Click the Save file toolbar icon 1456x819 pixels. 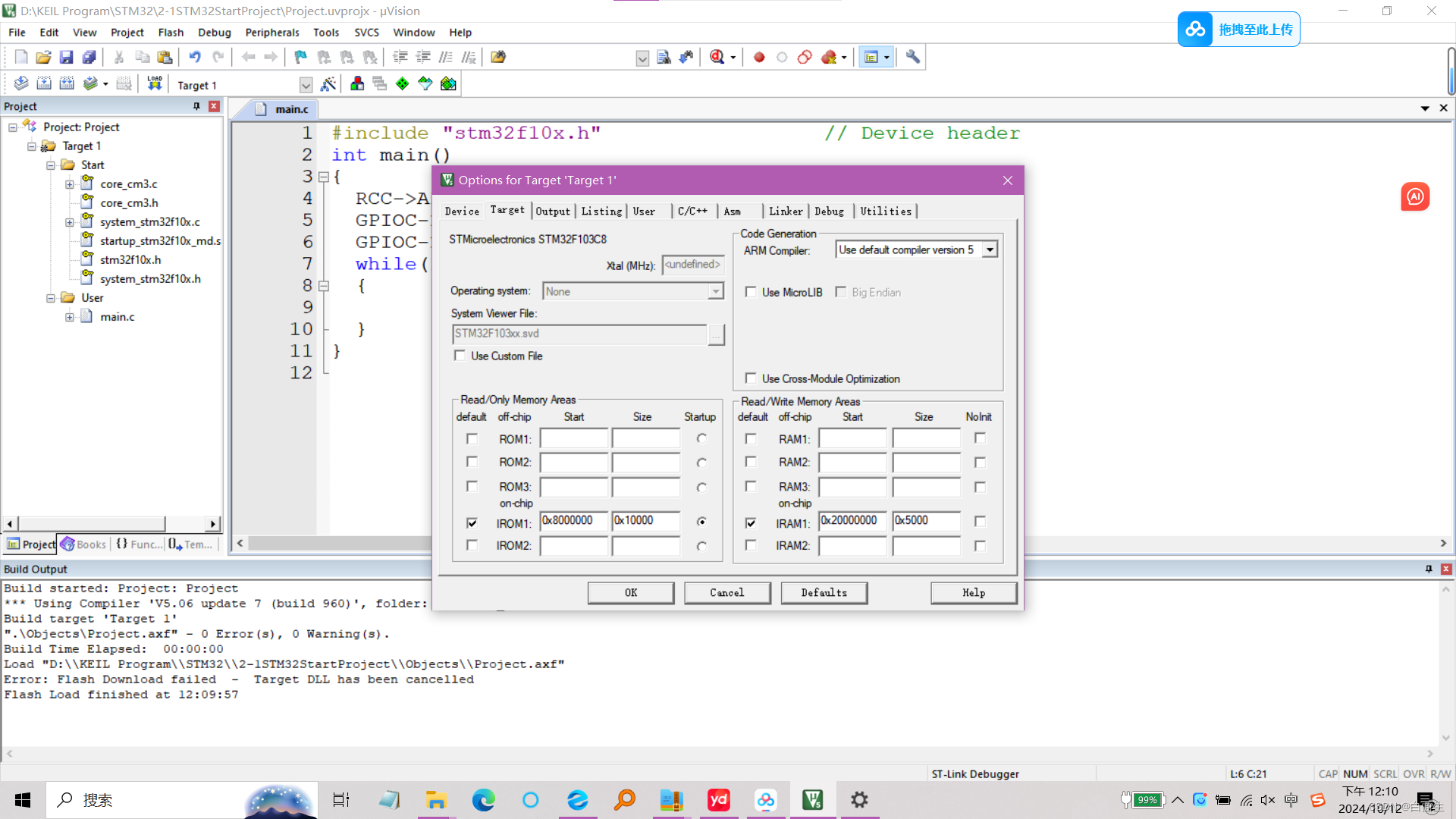pyautogui.click(x=67, y=57)
